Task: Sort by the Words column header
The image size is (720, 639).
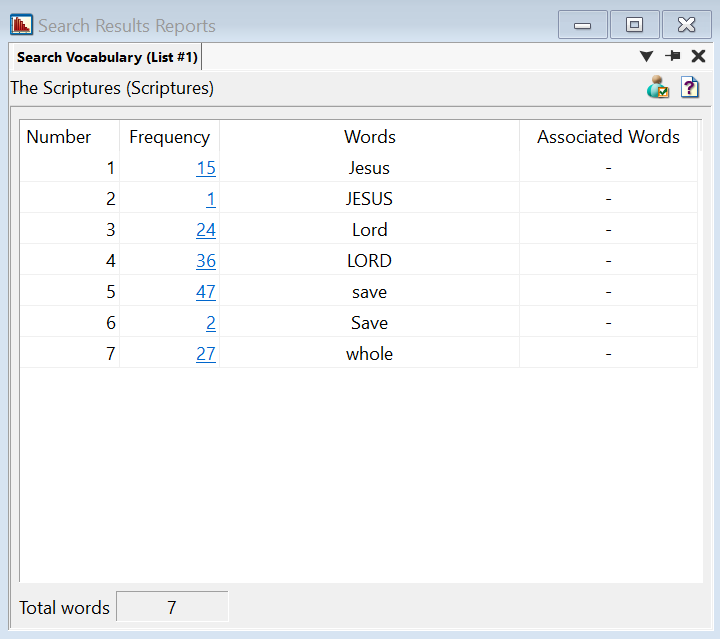Action: (369, 137)
